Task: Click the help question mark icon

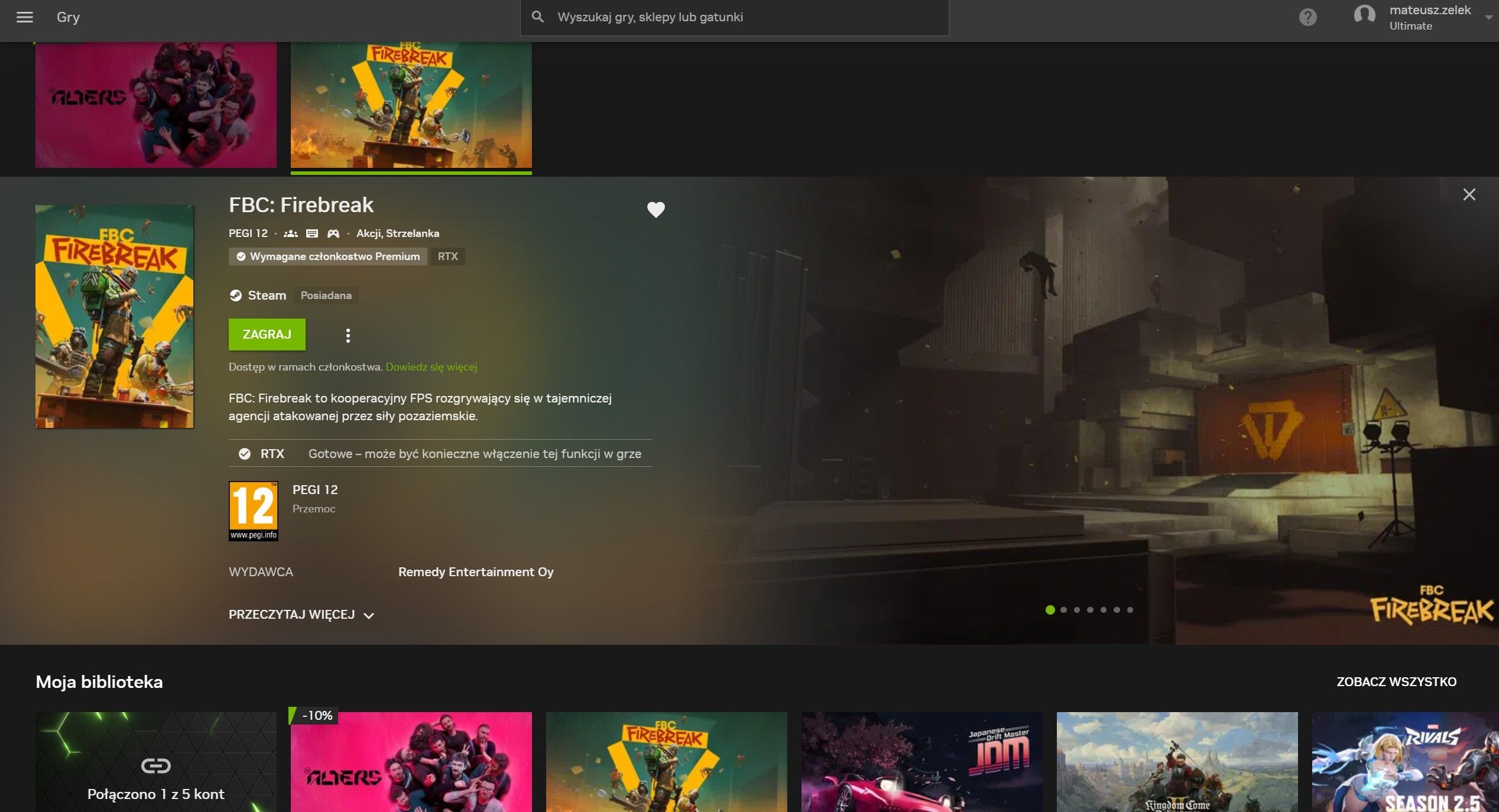Action: [x=1307, y=17]
